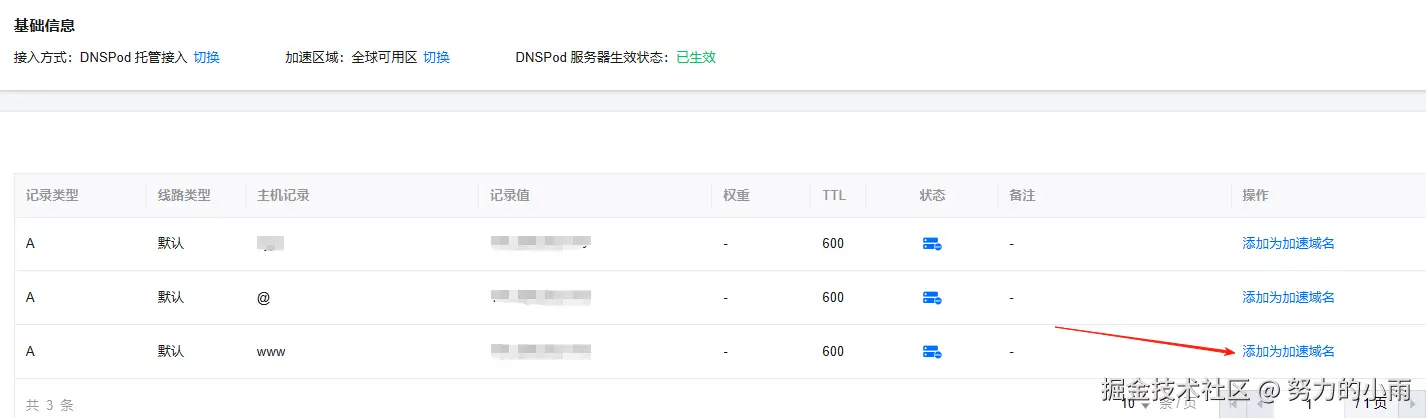Click the TTL column header
The width and height of the screenshot is (1426, 418).
834,195
